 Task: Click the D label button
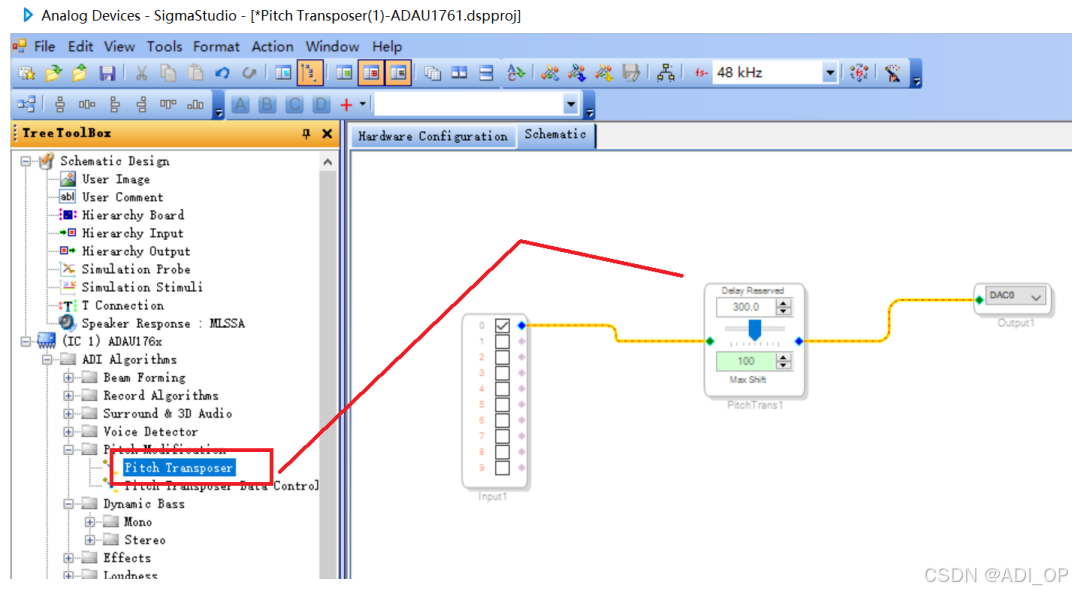coord(321,105)
